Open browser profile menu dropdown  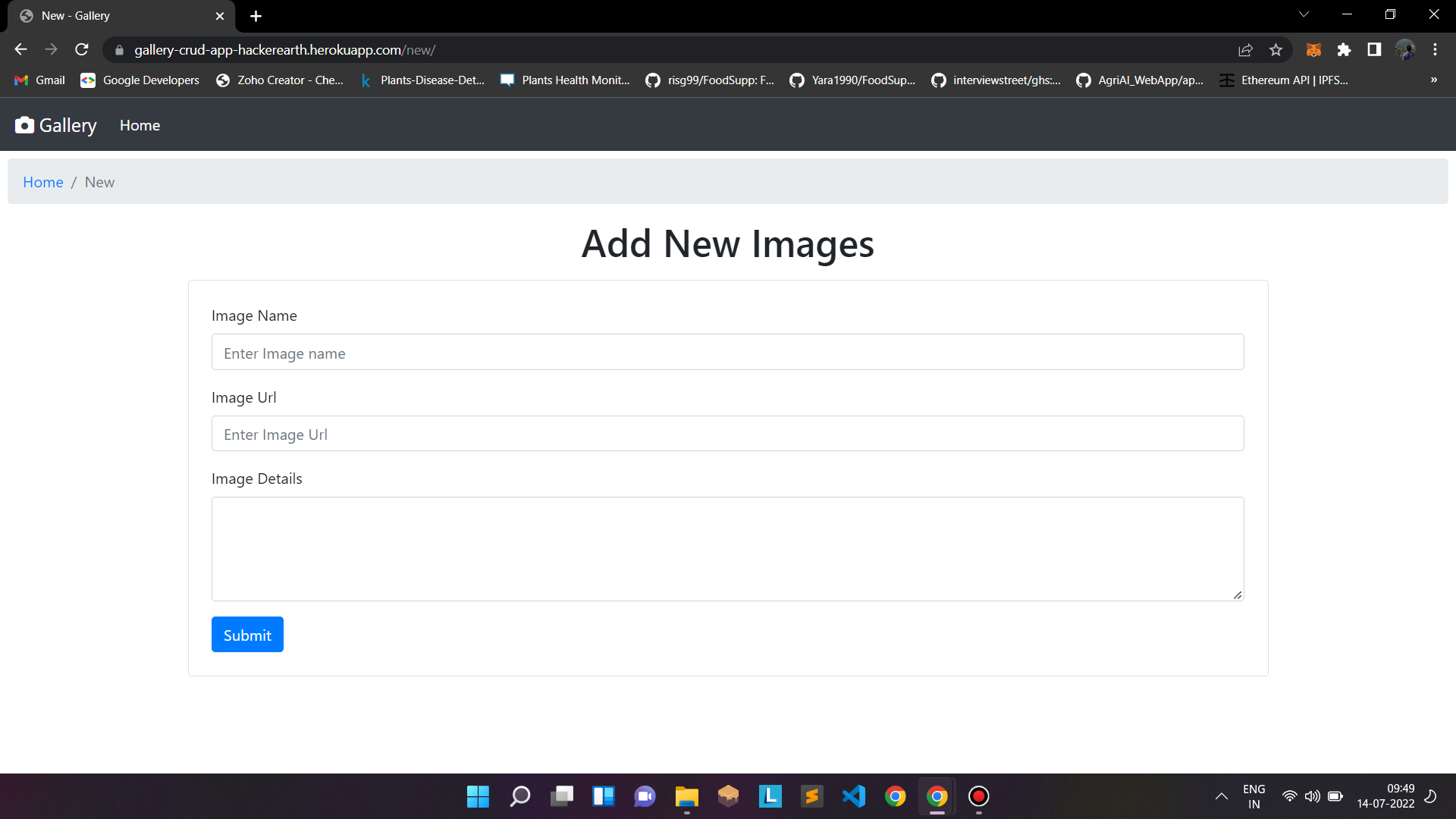pos(1405,50)
